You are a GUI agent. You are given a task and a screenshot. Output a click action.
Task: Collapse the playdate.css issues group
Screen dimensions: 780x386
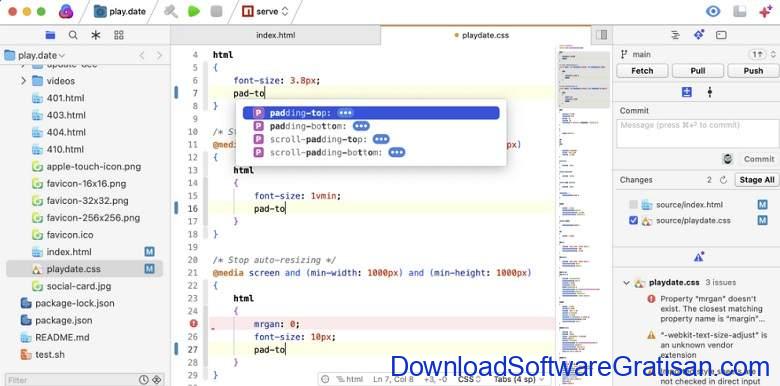click(626, 283)
